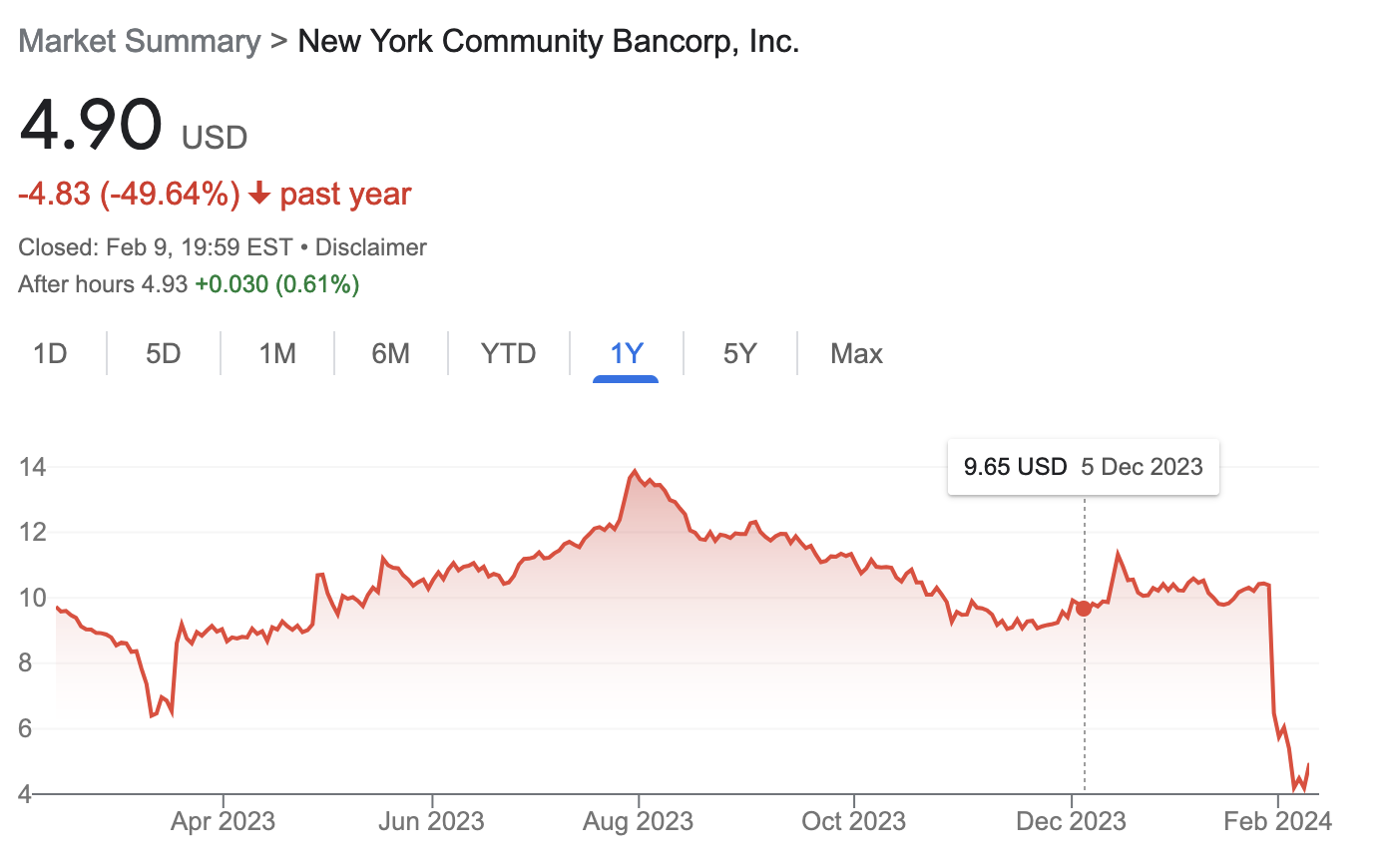Select the 1D time range tab
Image resolution: width=1389 pixels, height=868 pixels.
50,354
